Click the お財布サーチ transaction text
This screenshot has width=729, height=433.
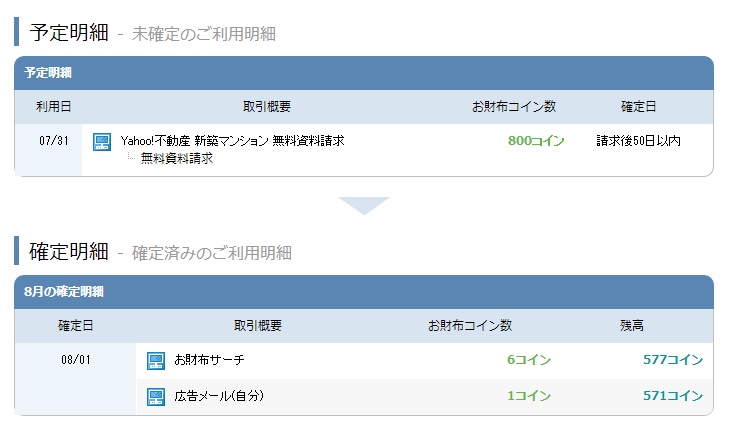[x=209, y=360]
